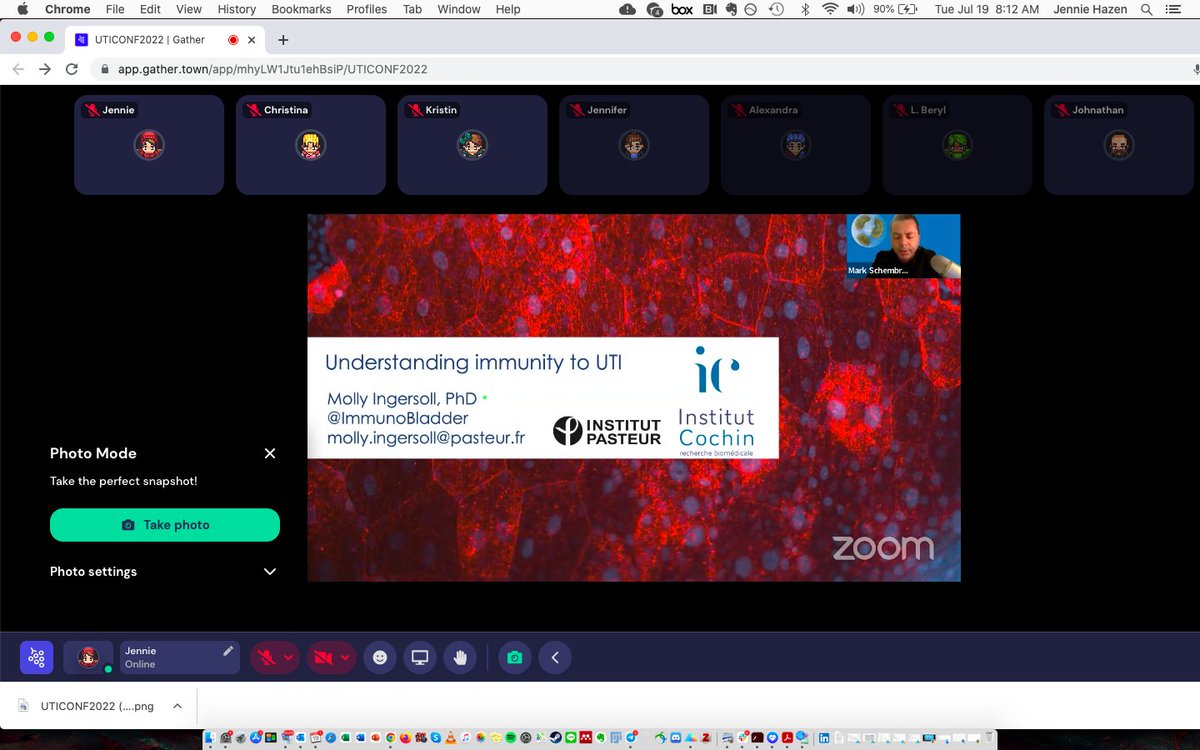Click Mark Schembri's speaker video thumbnail
The height and width of the screenshot is (750, 1200).
pos(904,246)
